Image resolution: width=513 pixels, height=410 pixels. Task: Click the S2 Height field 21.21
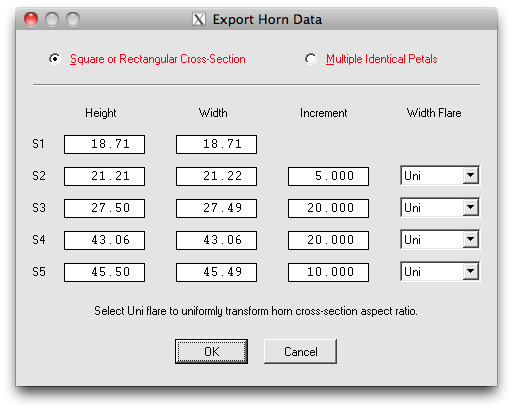click(x=104, y=176)
